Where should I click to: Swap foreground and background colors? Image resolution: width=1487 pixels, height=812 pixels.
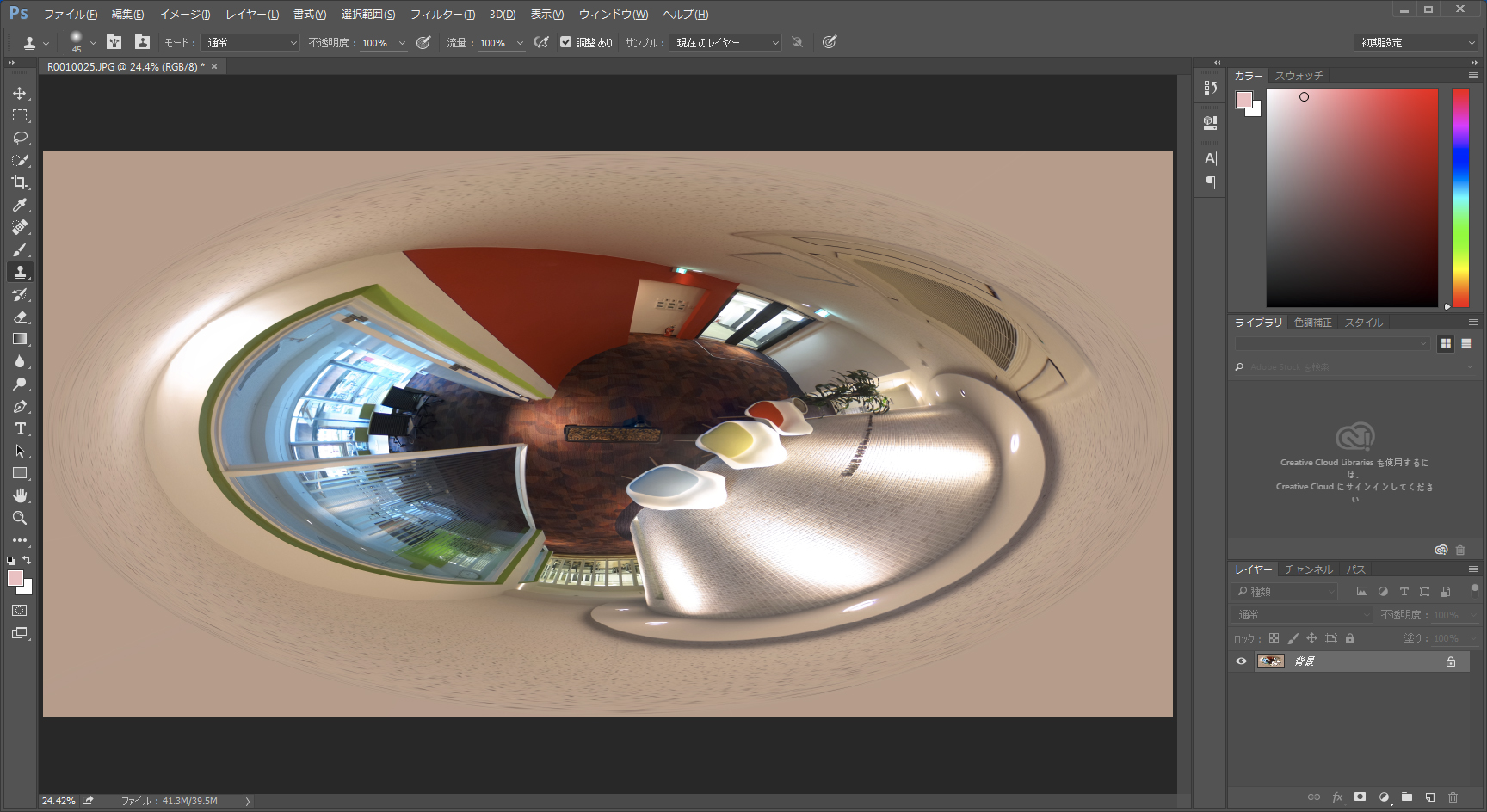click(28, 560)
